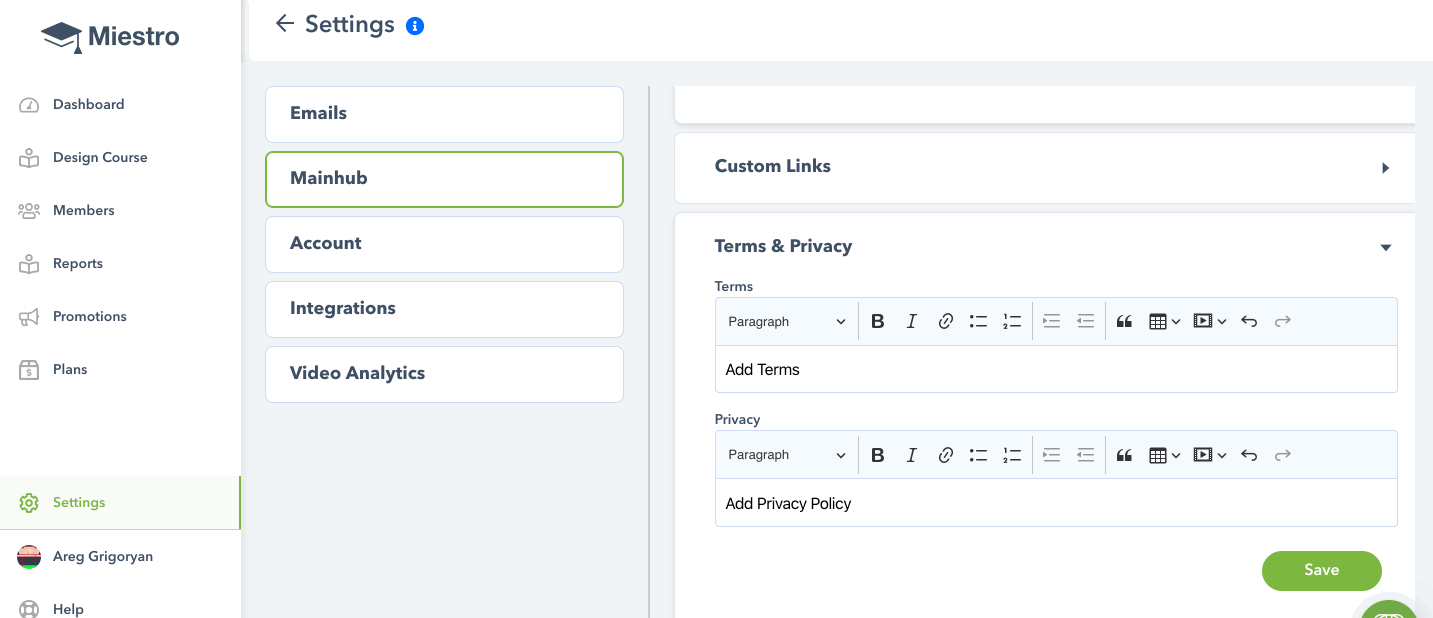The image size is (1433, 618).
Task: Click the Plans price box icon
Action: [29, 370]
